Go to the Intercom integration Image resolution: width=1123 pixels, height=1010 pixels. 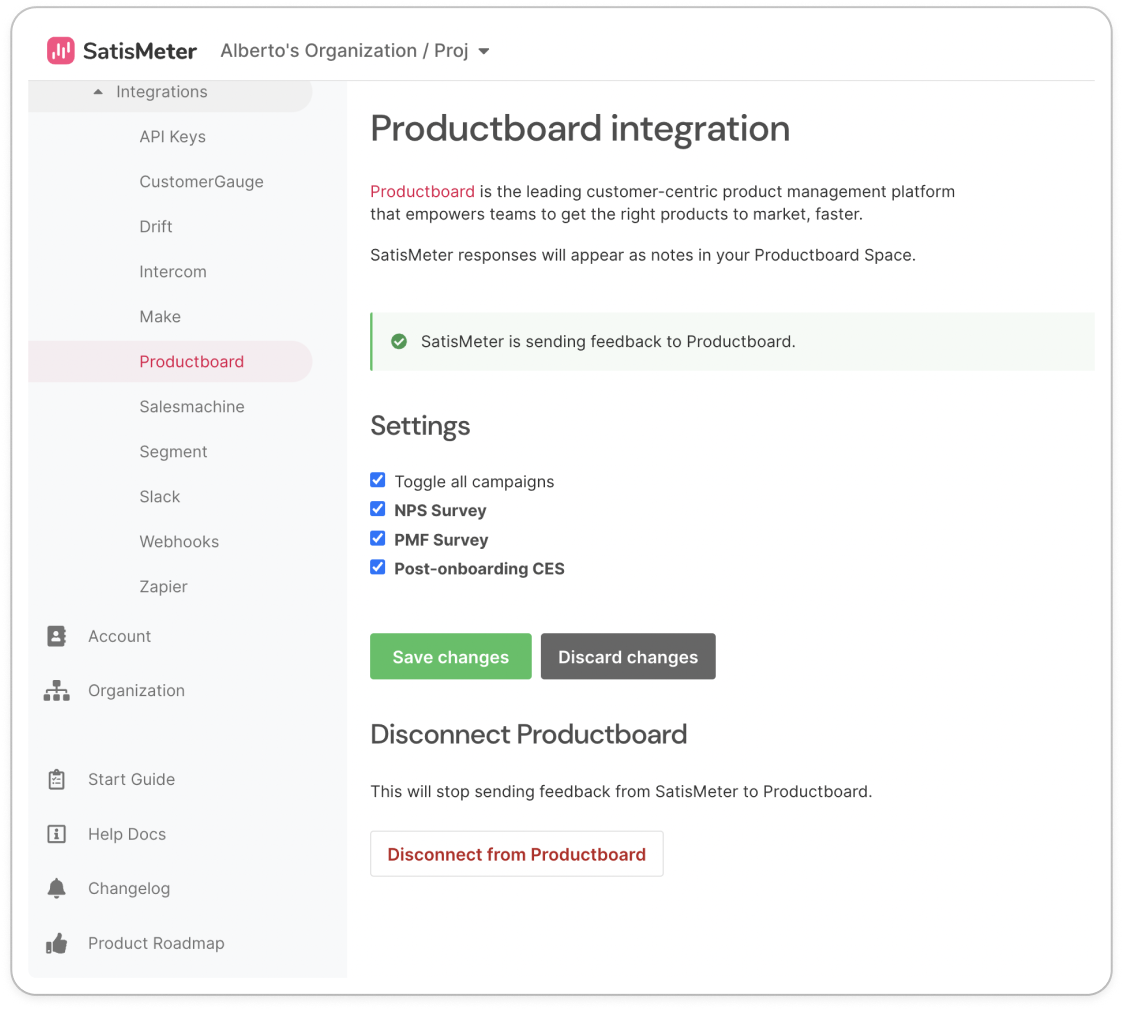pos(173,271)
